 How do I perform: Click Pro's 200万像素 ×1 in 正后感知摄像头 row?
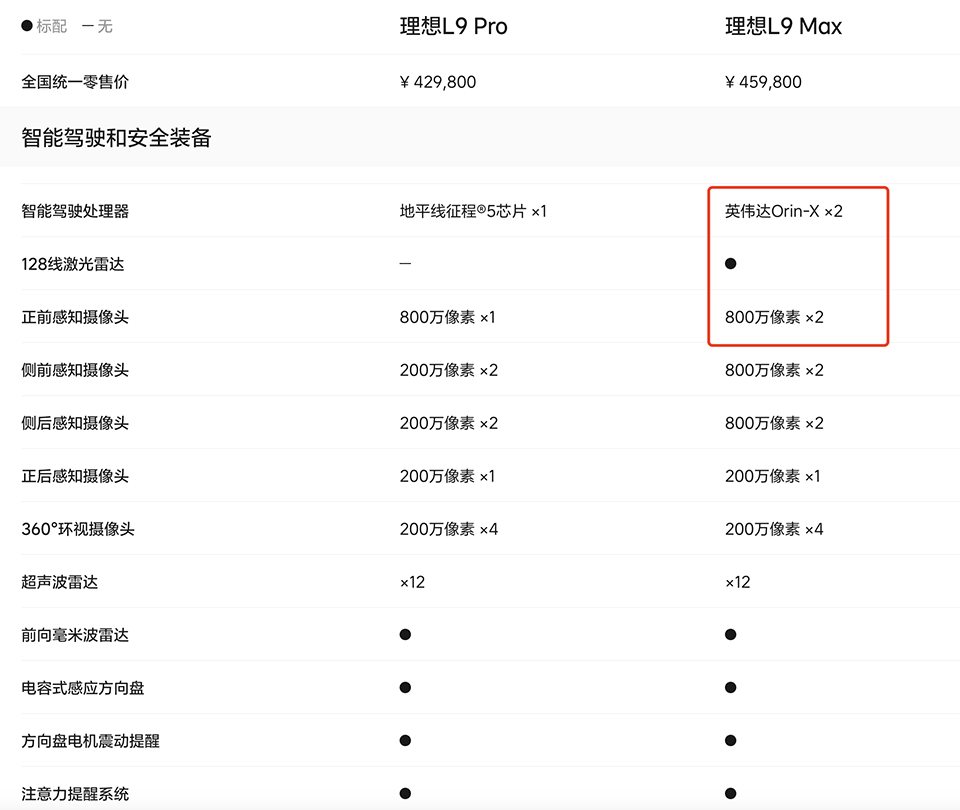(448, 476)
